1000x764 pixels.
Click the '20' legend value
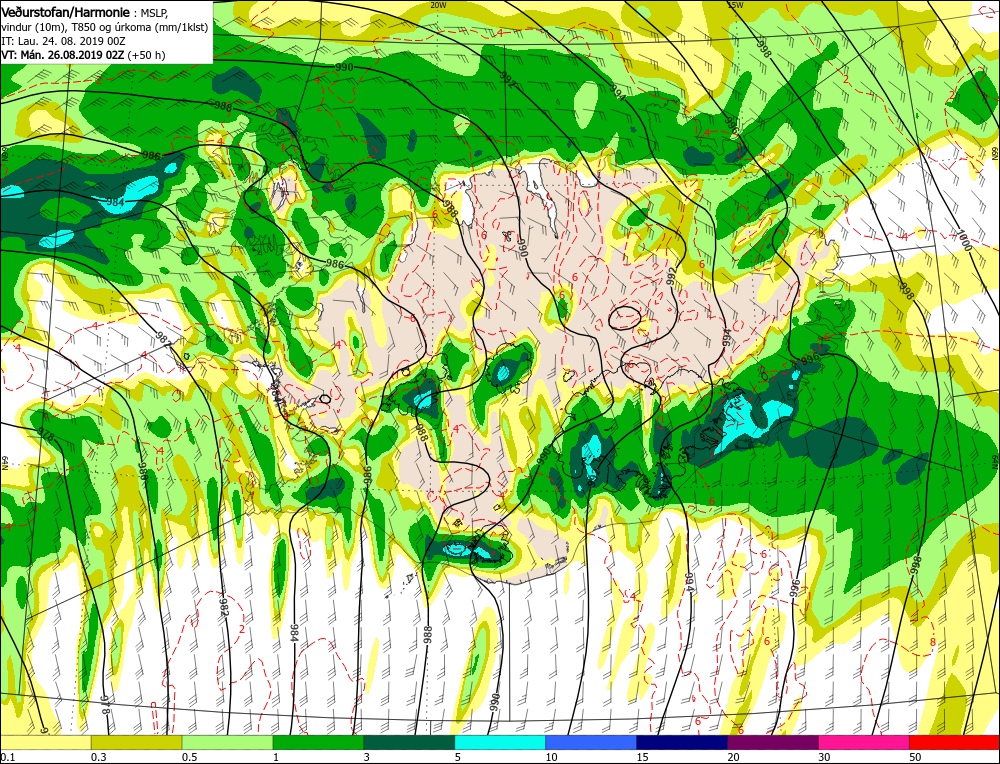point(733,757)
